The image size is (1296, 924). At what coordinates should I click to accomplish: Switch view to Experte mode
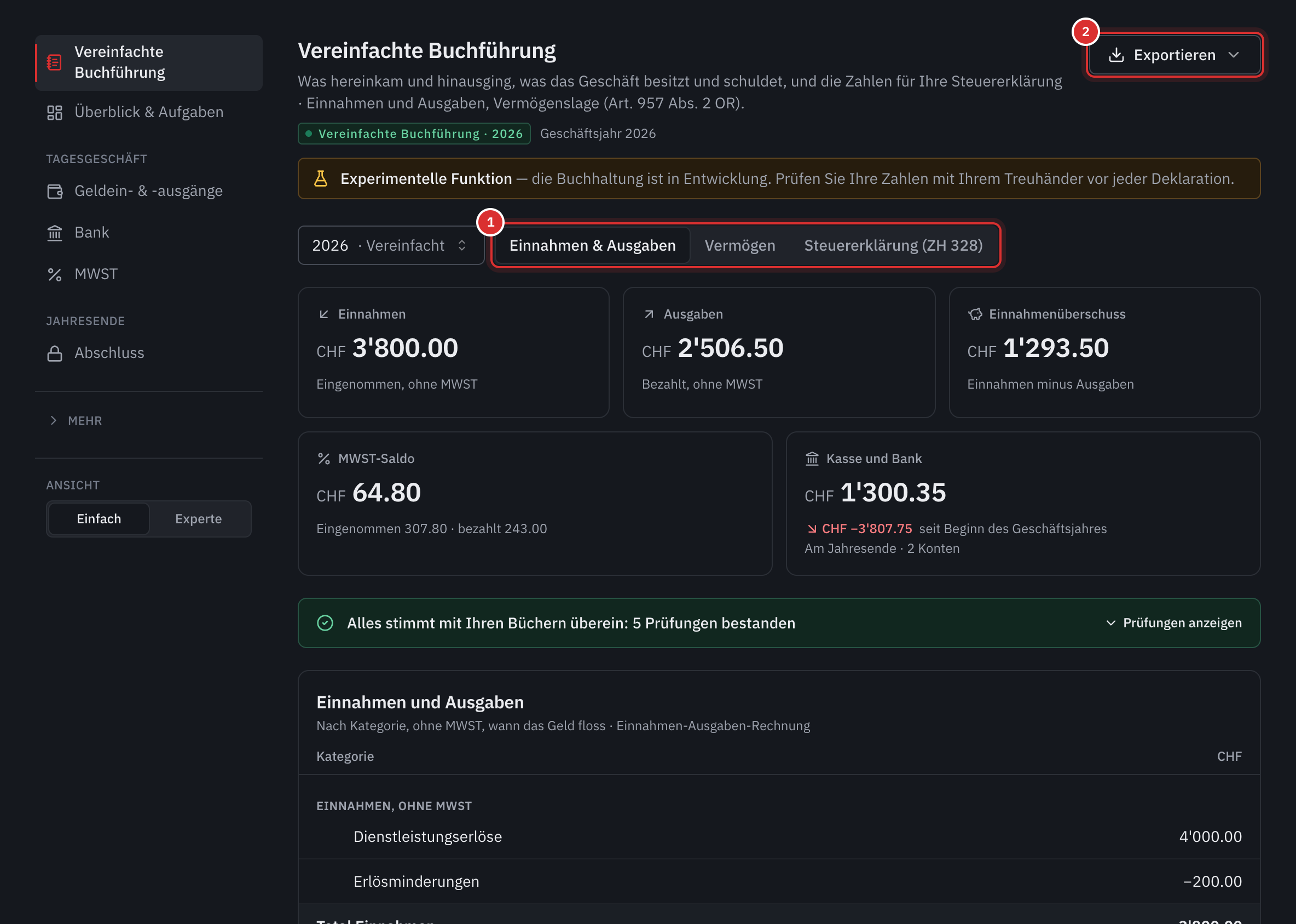coord(199,519)
